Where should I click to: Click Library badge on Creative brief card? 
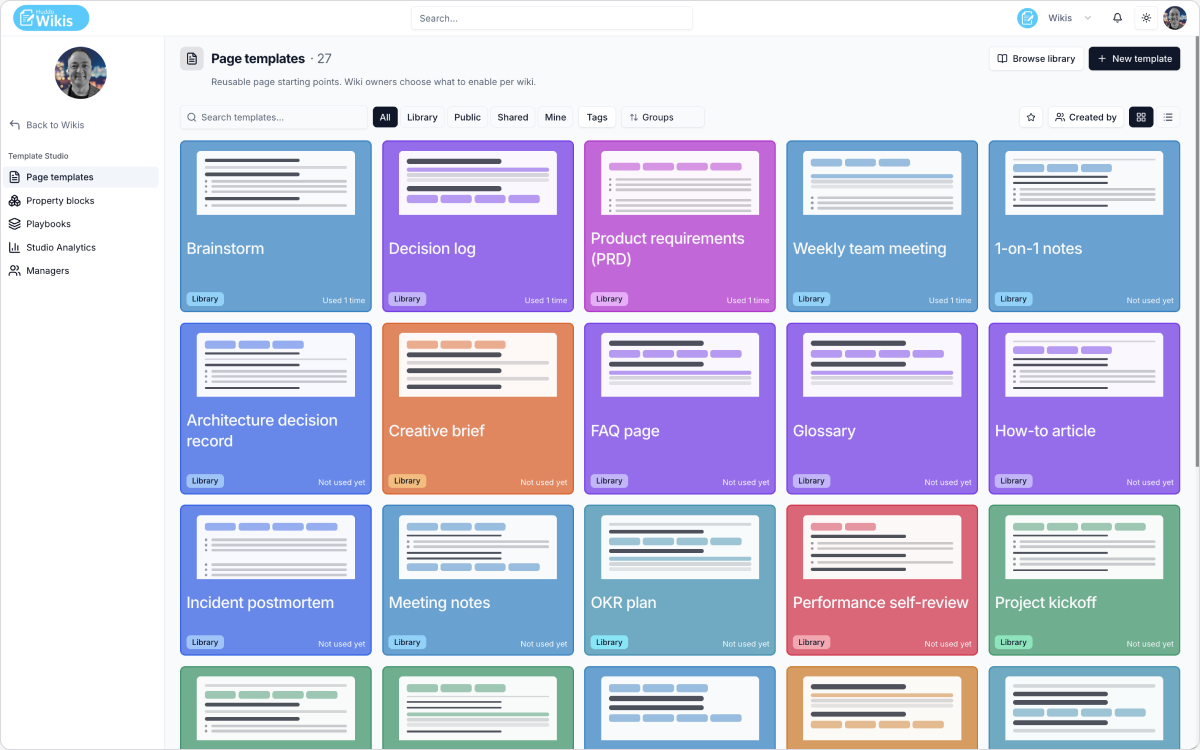coord(407,481)
